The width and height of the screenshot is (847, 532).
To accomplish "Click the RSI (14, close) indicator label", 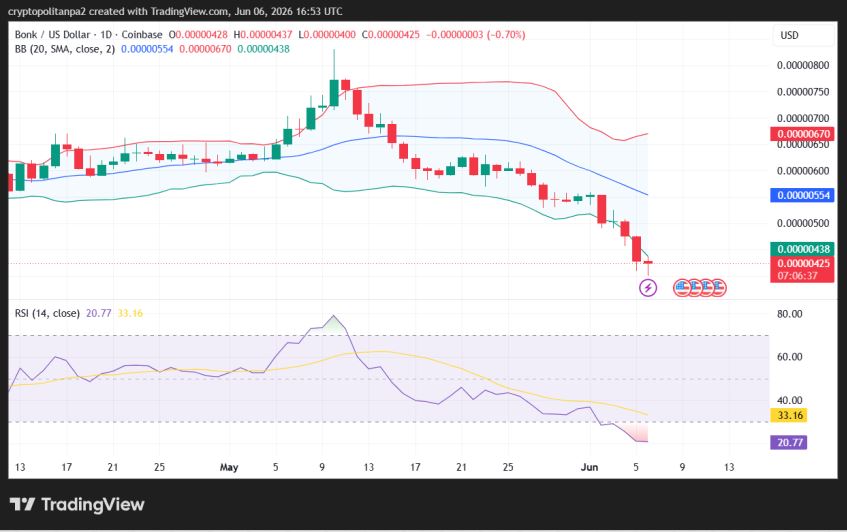I will [x=47, y=313].
